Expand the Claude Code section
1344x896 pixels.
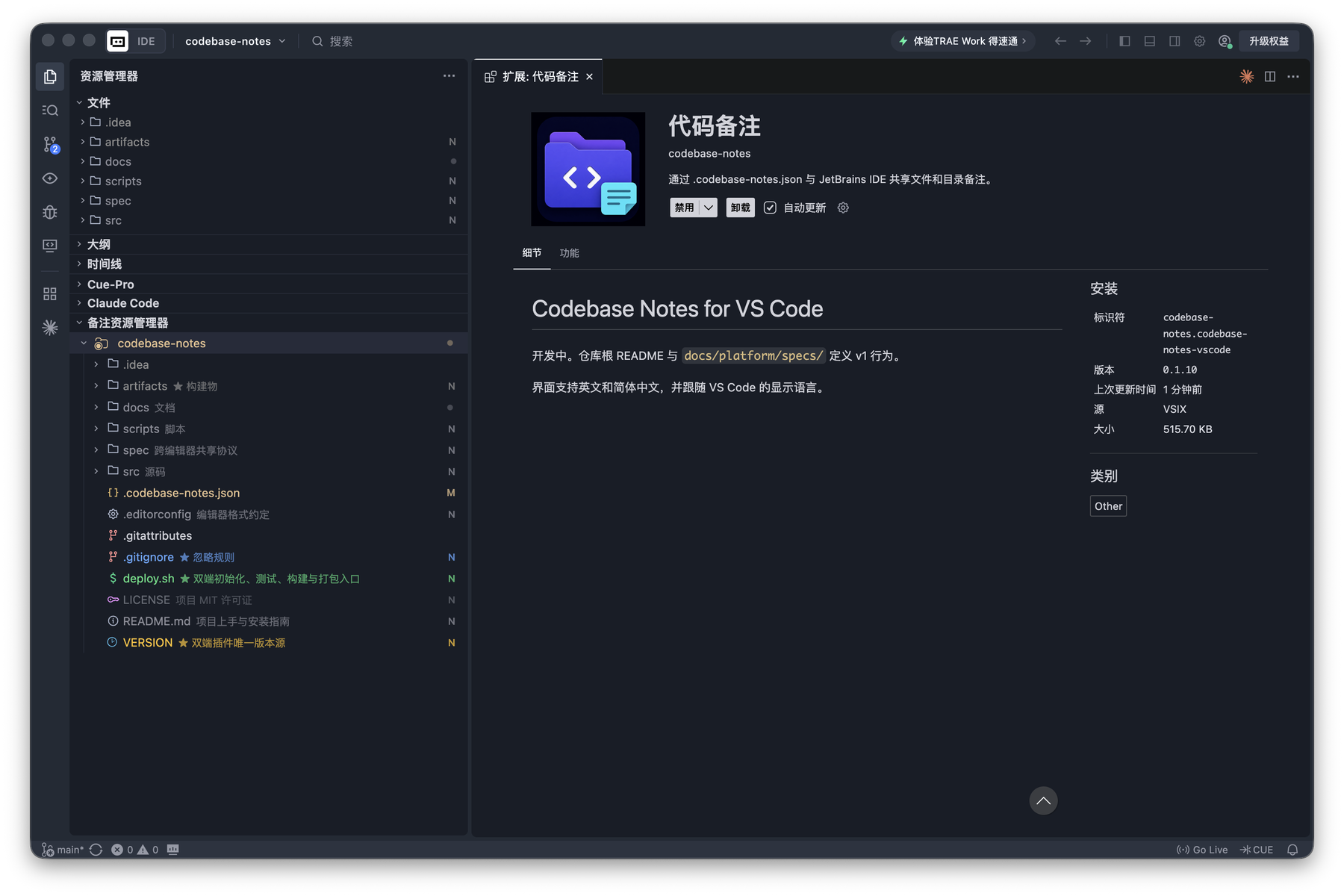click(x=269, y=303)
